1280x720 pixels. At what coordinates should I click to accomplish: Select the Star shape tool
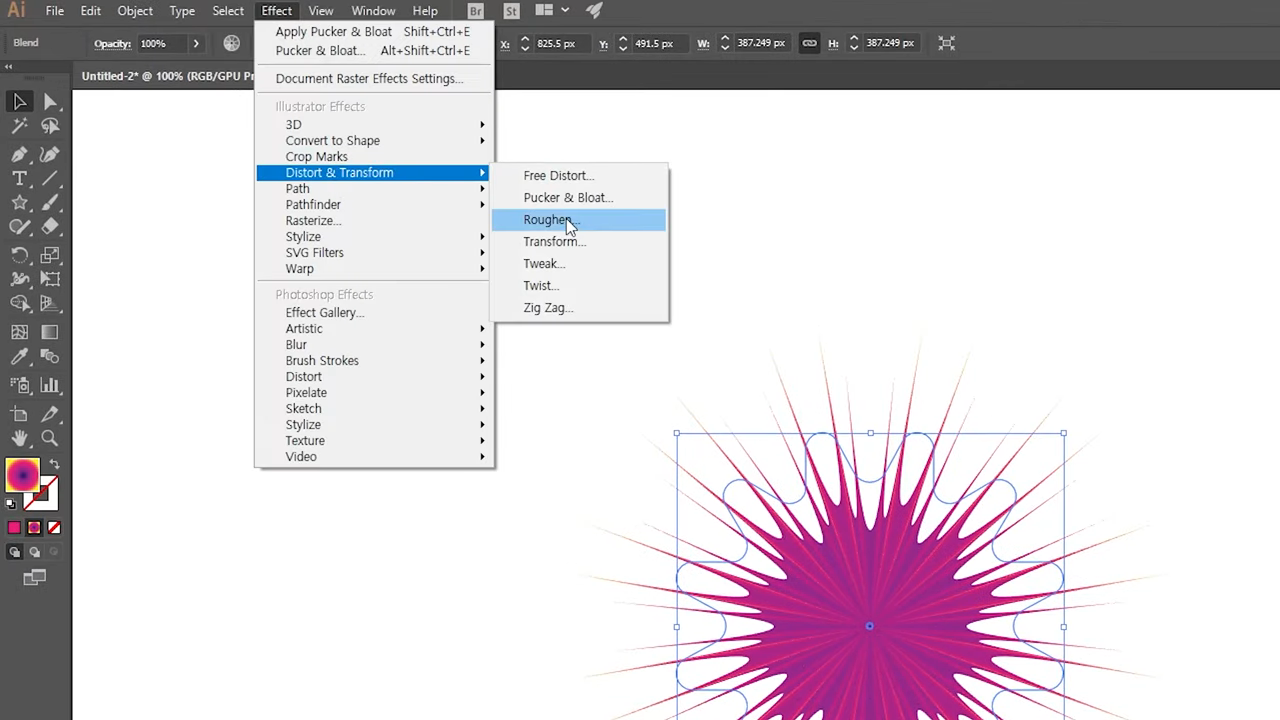click(x=19, y=203)
